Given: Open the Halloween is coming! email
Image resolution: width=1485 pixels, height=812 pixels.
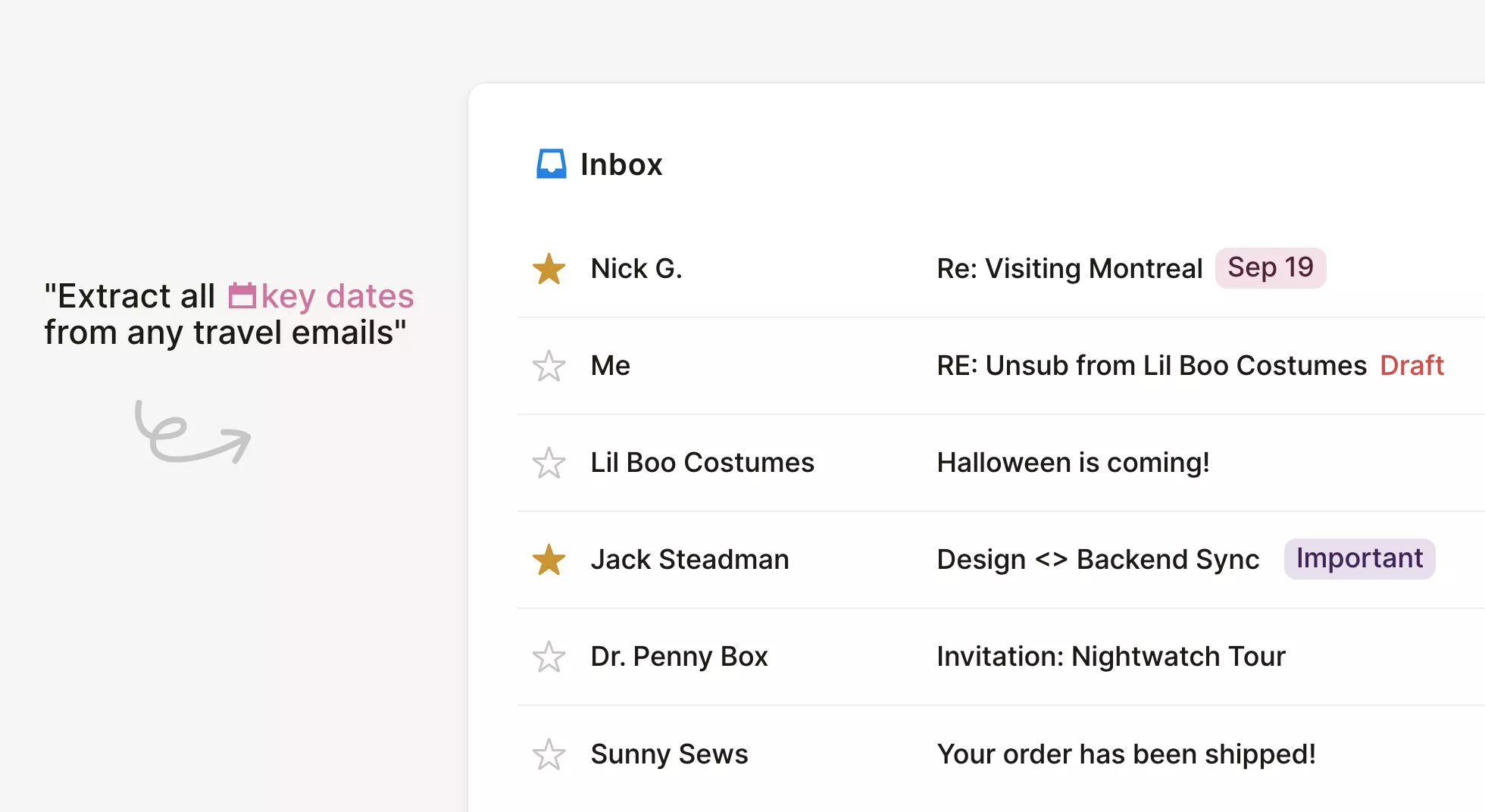Looking at the screenshot, I should coord(1073,463).
